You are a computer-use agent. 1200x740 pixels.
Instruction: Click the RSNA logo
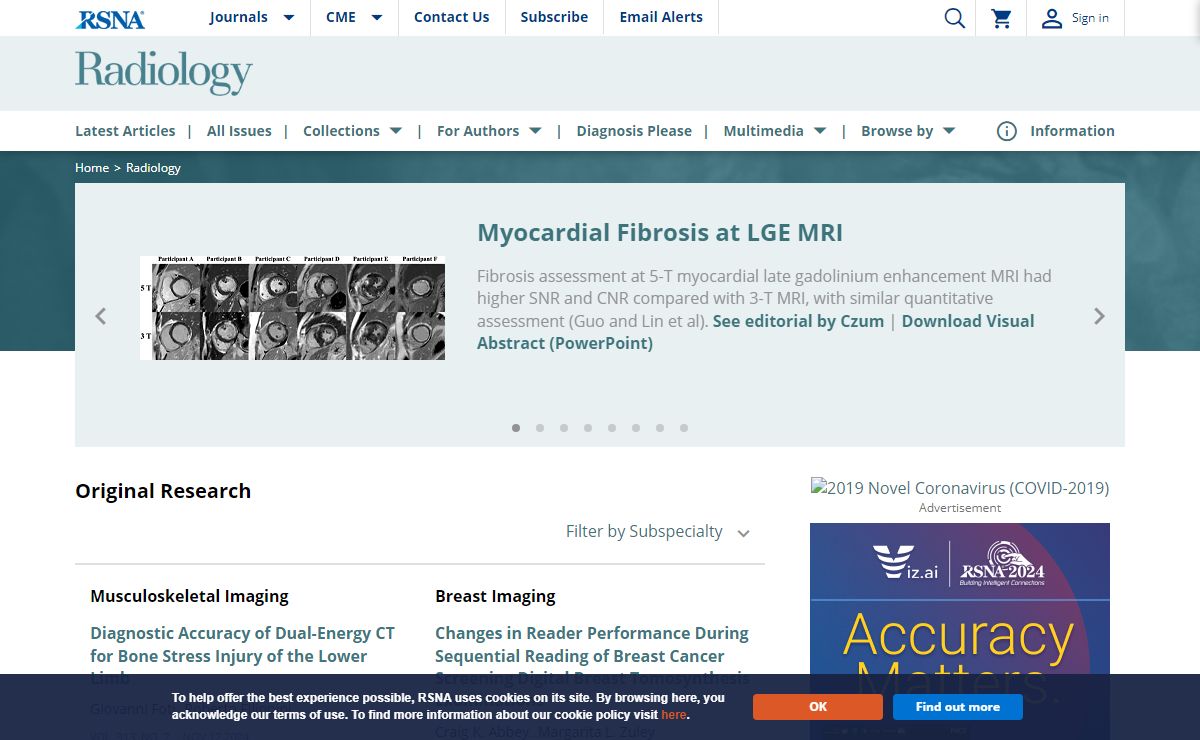[x=110, y=18]
